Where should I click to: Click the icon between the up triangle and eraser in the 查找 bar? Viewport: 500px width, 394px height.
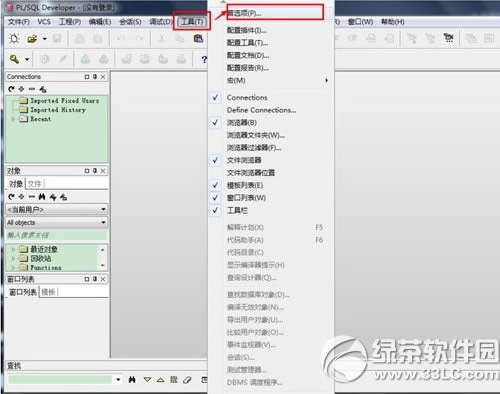174,379
